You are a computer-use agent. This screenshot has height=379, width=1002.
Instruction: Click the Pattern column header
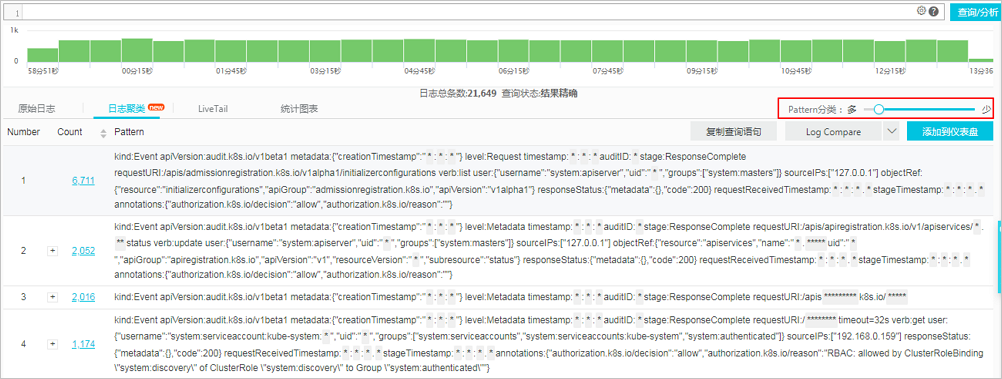pos(129,132)
